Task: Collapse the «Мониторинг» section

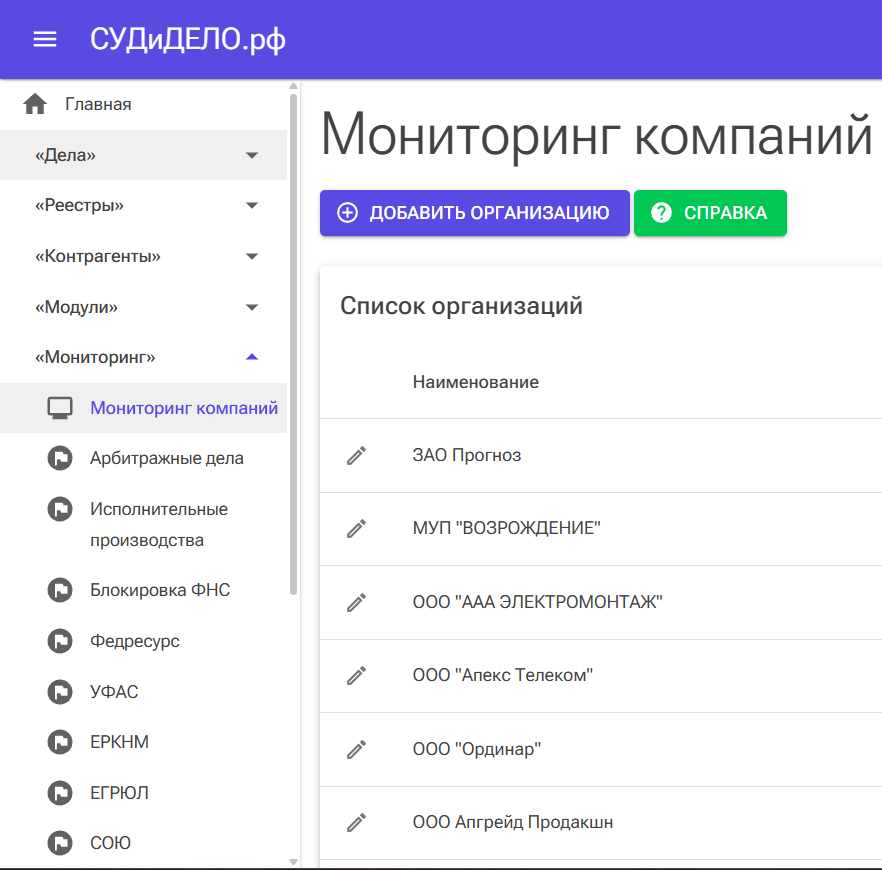Action: 252,357
